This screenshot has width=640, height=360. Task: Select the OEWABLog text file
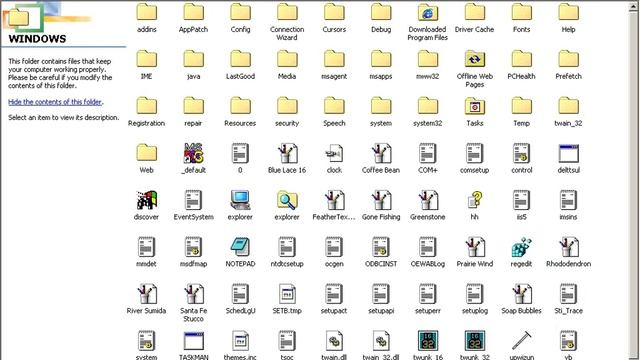427,247
